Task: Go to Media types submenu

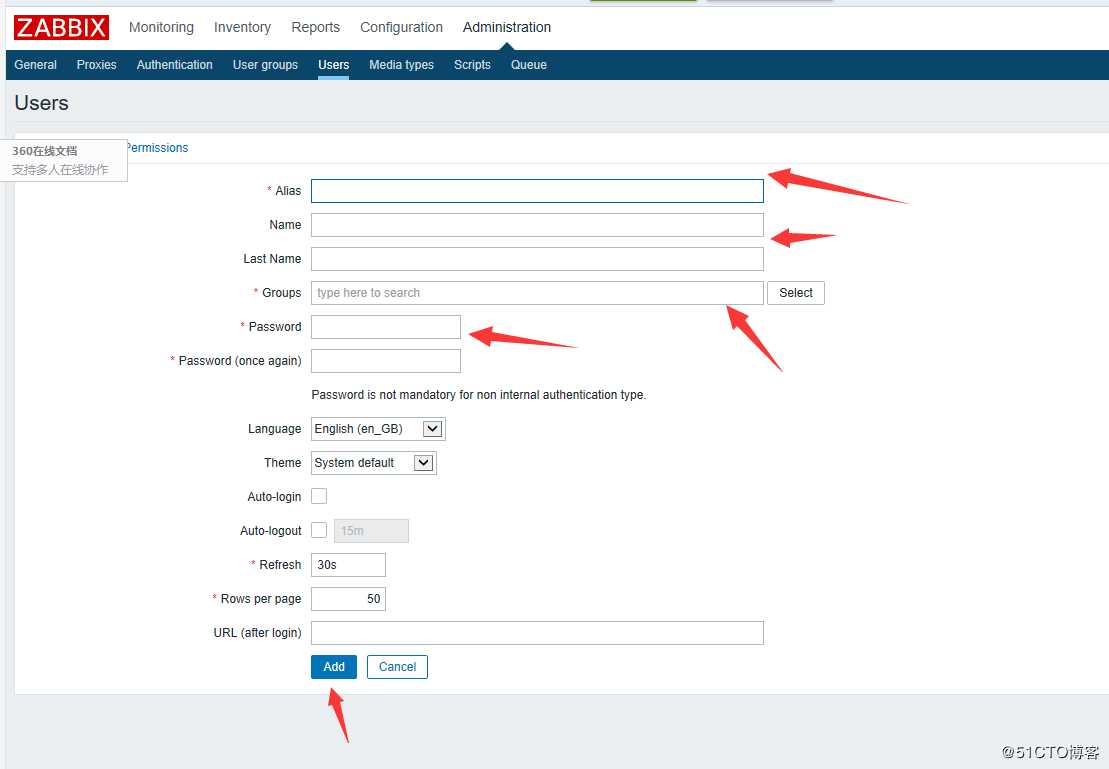Action: point(401,65)
